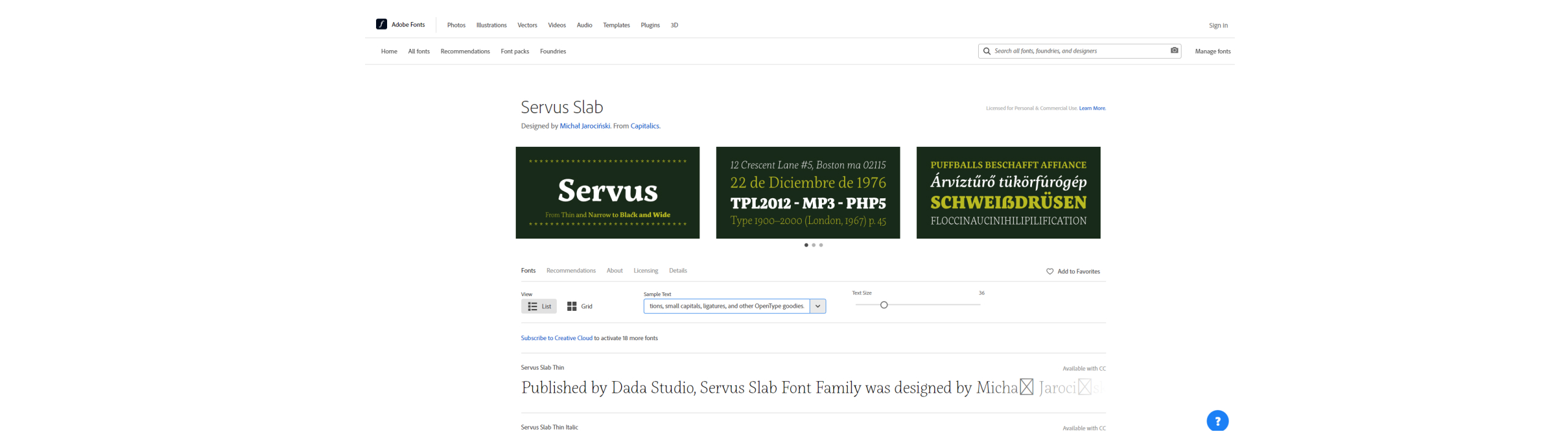Switch to Fonts tab
Image resolution: width=1568 pixels, height=443 pixels.
tap(528, 270)
